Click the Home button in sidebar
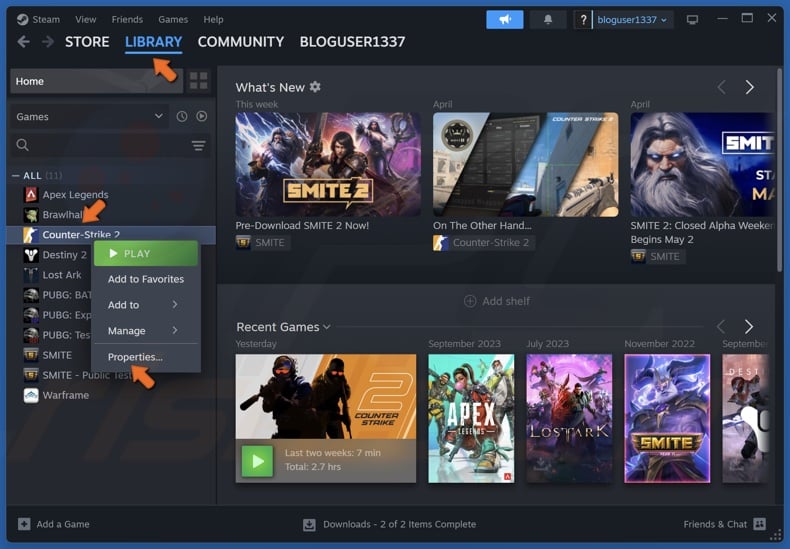The height and width of the screenshot is (549, 790). pyautogui.click(x=96, y=81)
